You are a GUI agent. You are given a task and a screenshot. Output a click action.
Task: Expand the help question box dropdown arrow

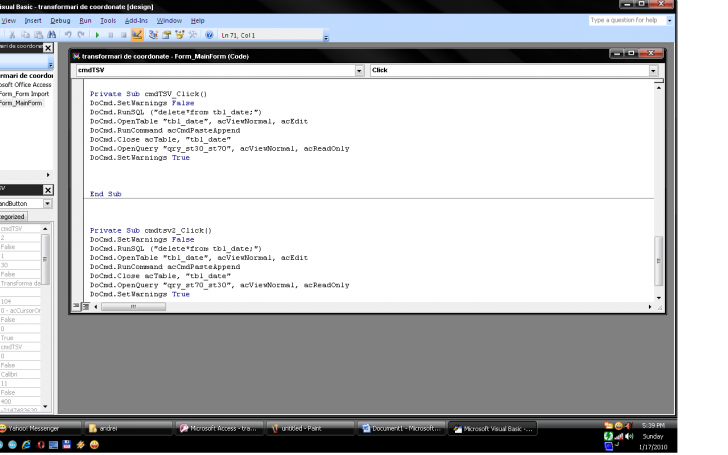[670, 20]
